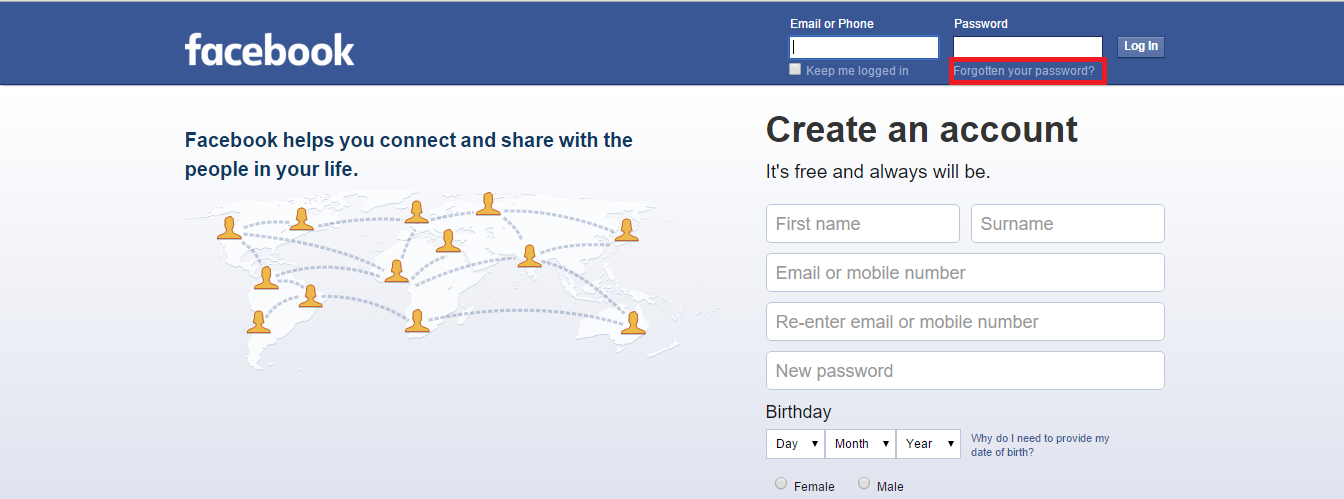Click the Surname field
The width and height of the screenshot is (1344, 499).
coord(1068,223)
